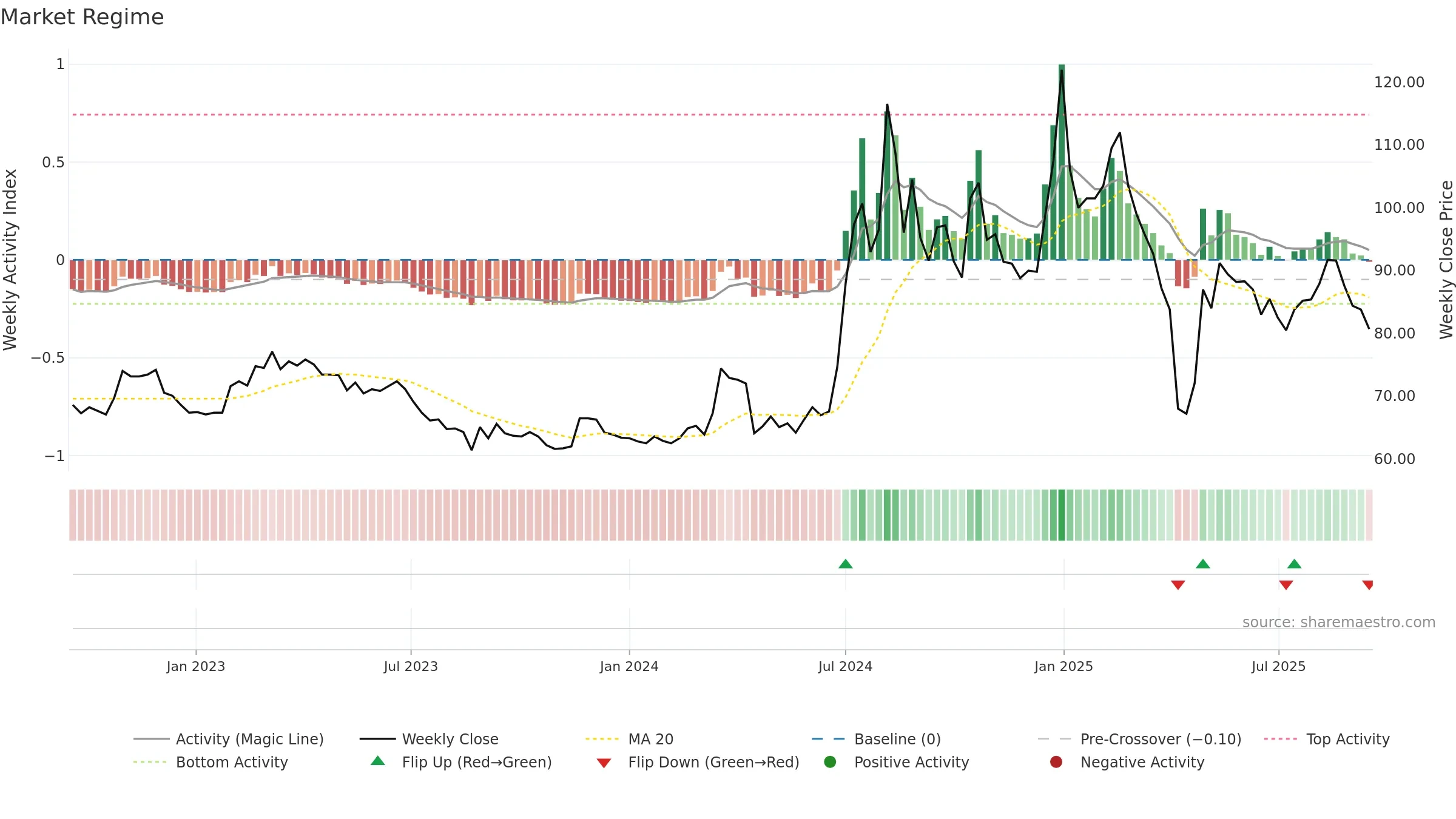Click the green Flip Up triangle in legend
This screenshot has height=819, width=1456.
point(378,761)
